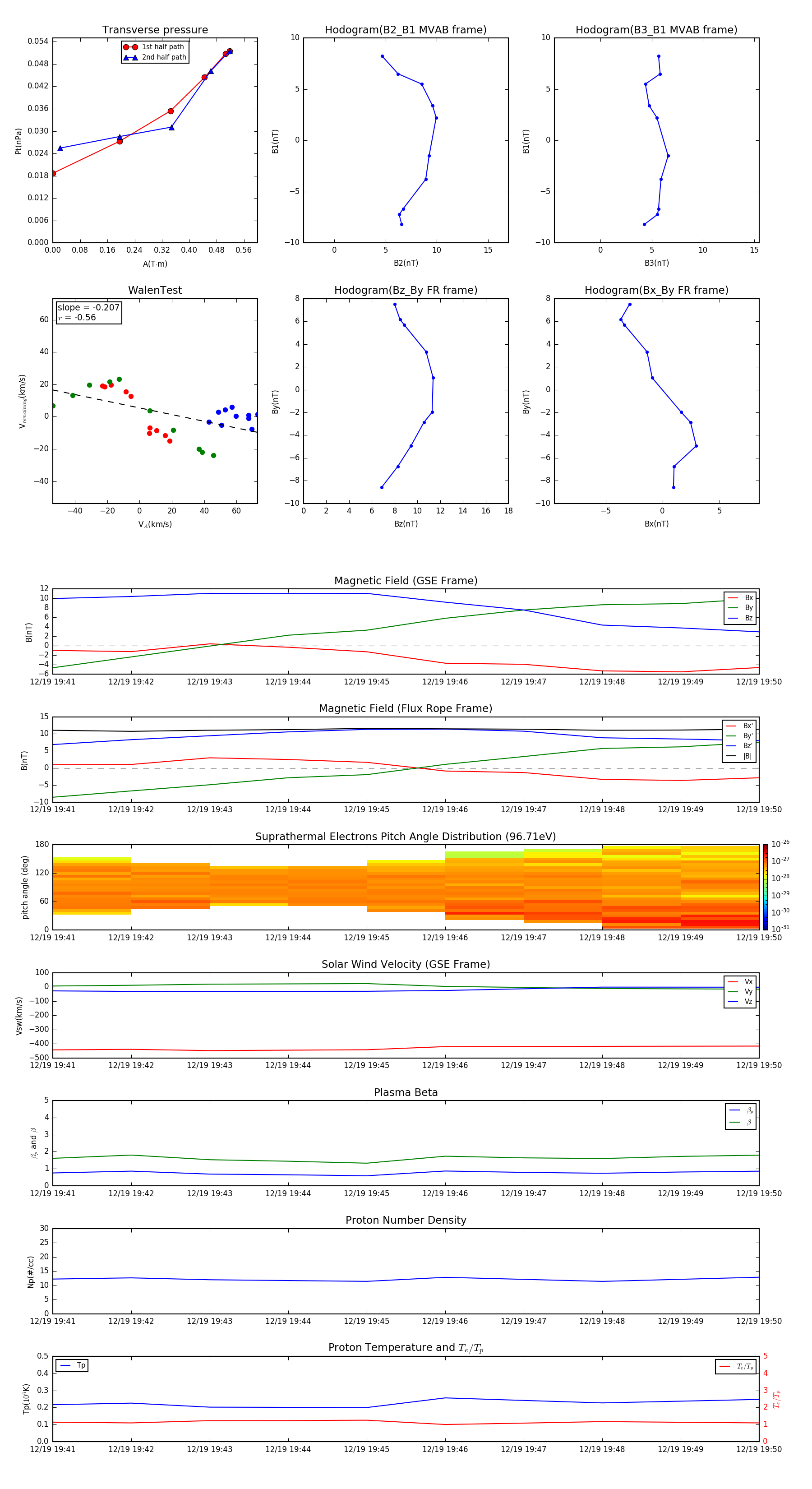812x1489 pixels.
Task: Select the "2nd half path" legend entry
Action: [x=155, y=57]
